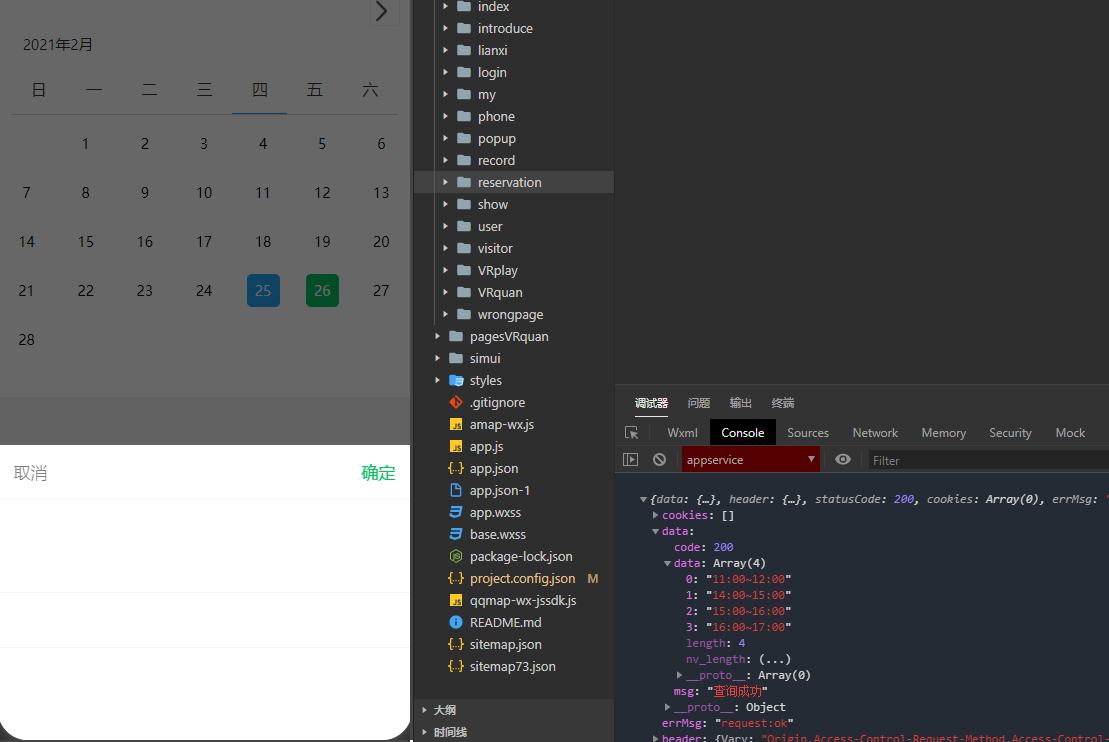
Task: Open the Wxml devtools tab
Action: click(683, 433)
